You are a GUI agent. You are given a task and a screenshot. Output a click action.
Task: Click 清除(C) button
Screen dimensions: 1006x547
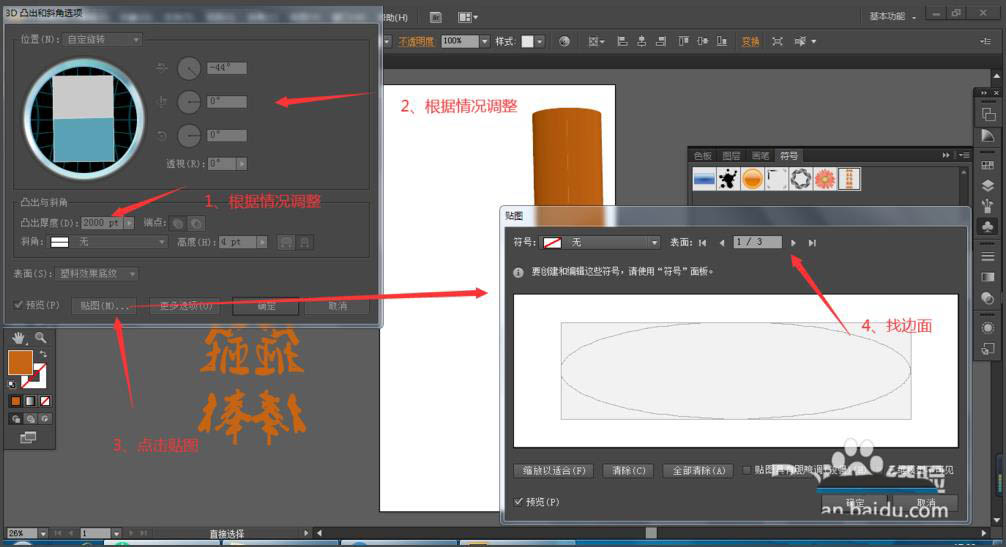[x=628, y=471]
